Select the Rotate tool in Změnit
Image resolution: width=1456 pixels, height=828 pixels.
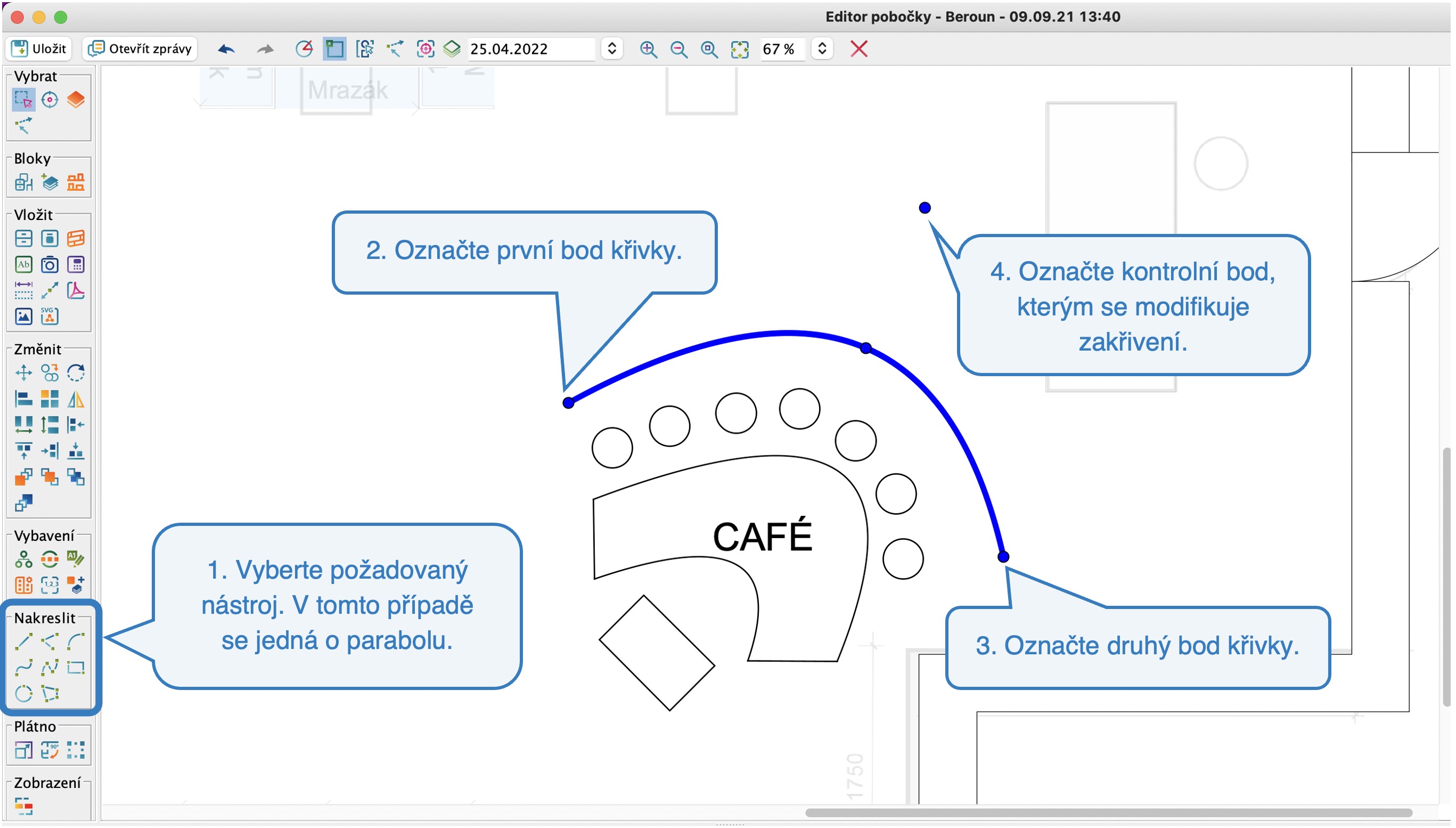click(x=76, y=374)
